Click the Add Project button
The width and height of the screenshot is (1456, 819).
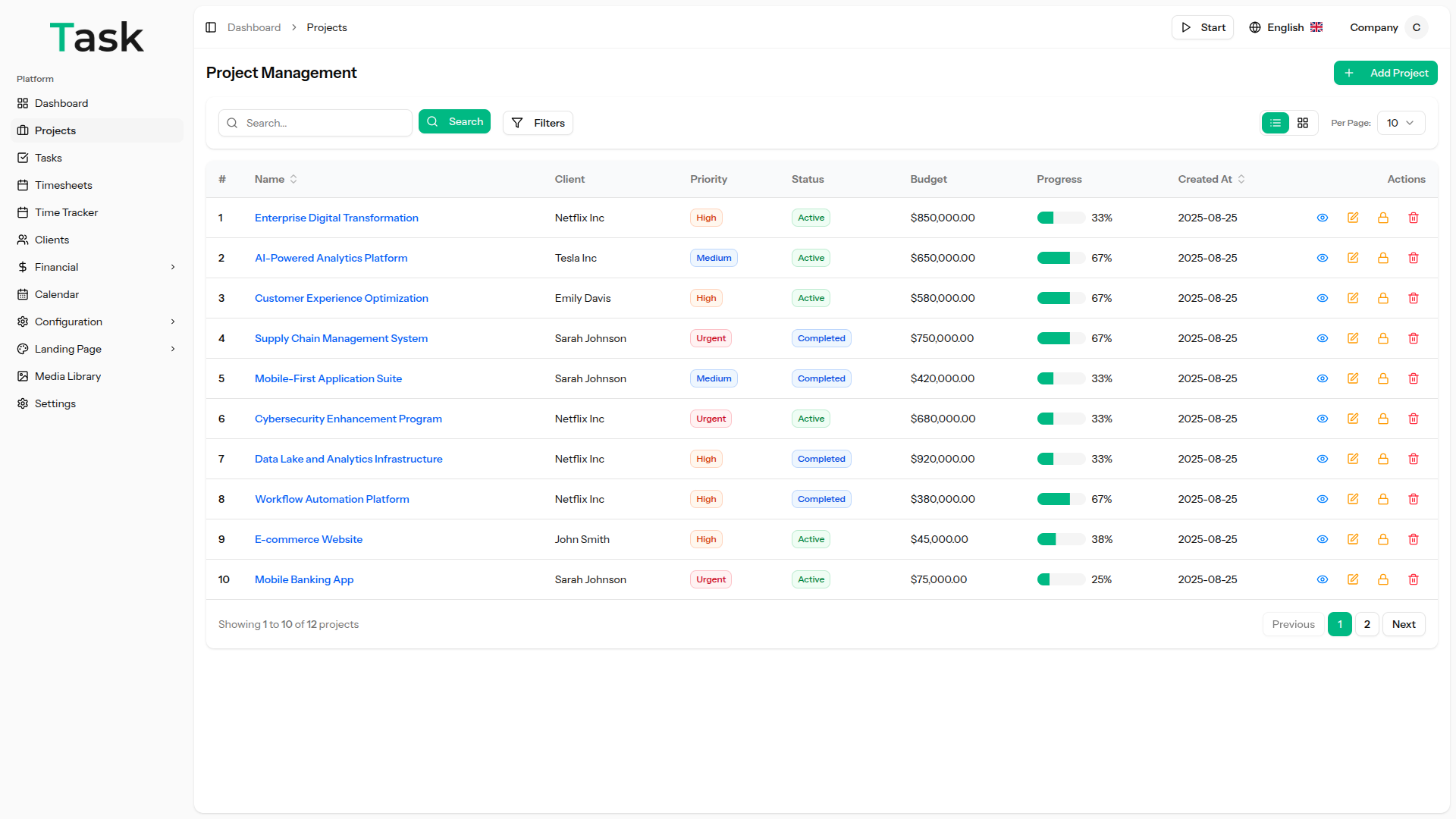click(x=1385, y=73)
